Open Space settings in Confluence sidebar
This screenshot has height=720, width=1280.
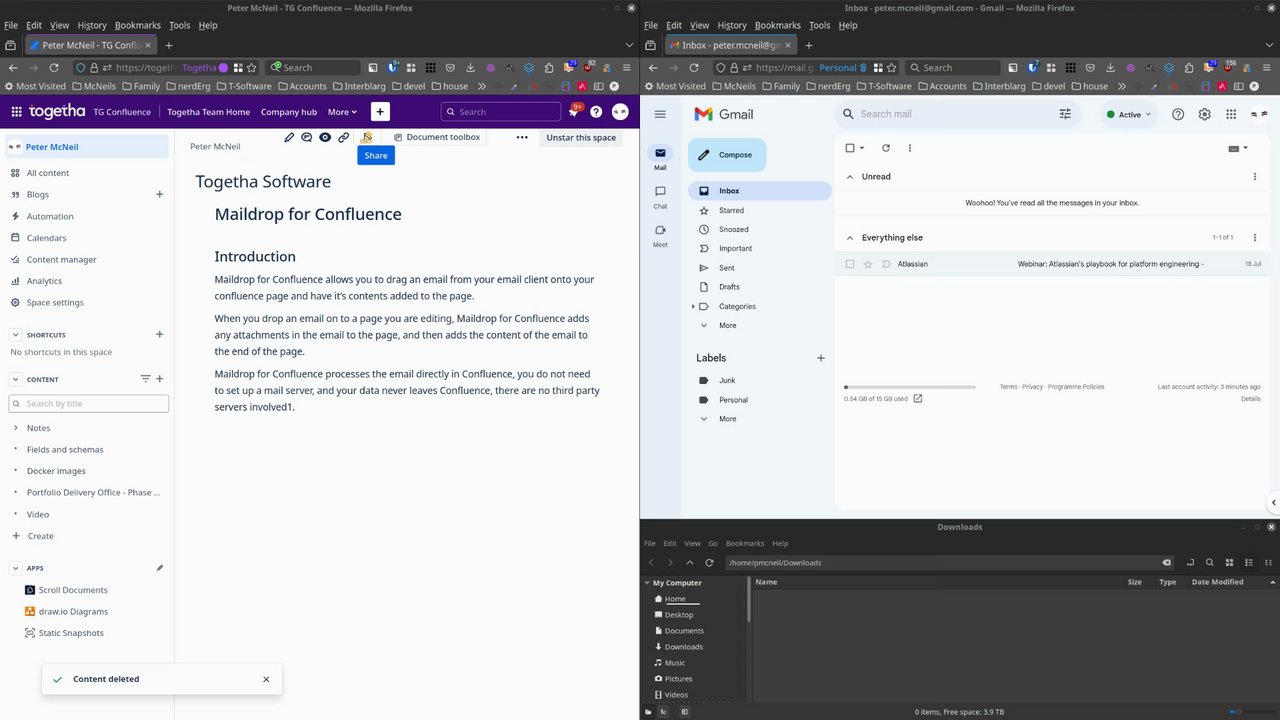point(55,303)
